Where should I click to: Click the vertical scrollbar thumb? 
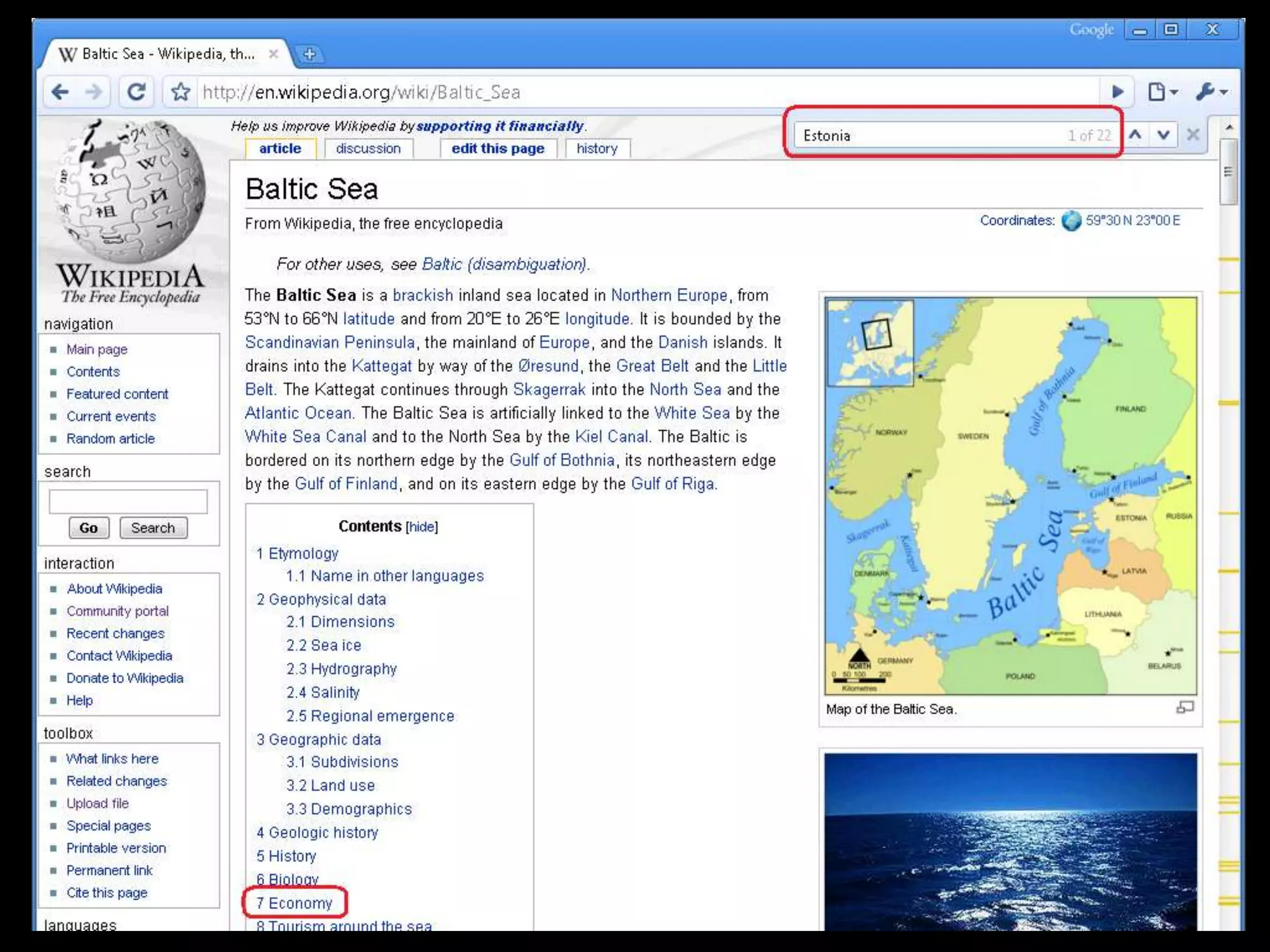tap(1228, 172)
